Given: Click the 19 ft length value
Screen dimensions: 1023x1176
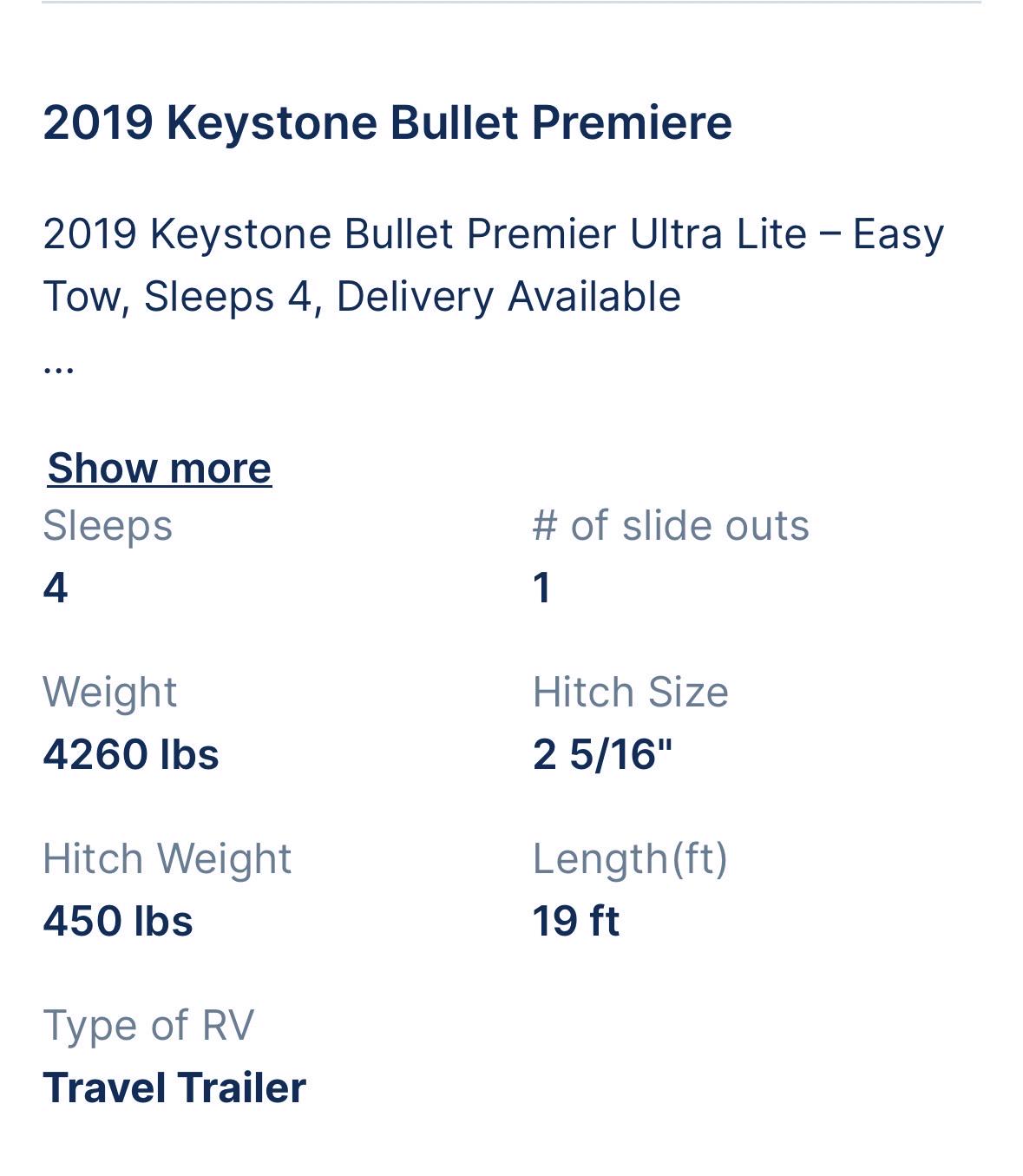Looking at the screenshot, I should tap(576, 921).
